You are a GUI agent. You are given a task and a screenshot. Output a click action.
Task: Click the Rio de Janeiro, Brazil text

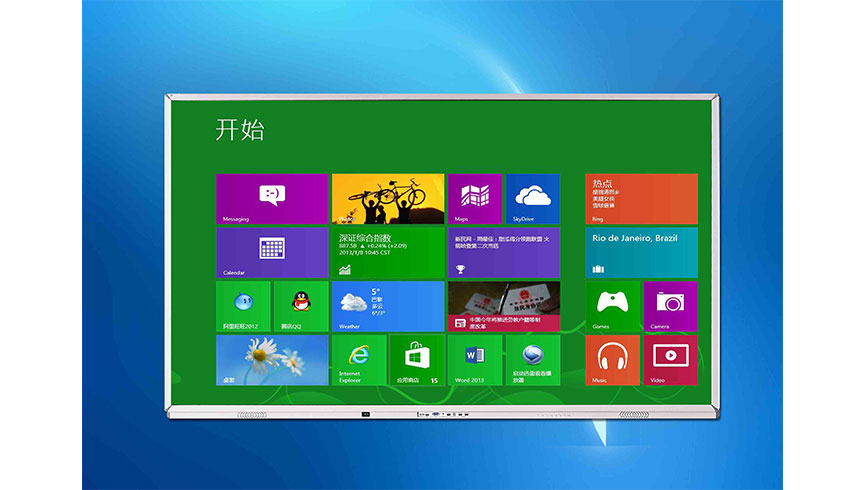pyautogui.click(x=635, y=238)
